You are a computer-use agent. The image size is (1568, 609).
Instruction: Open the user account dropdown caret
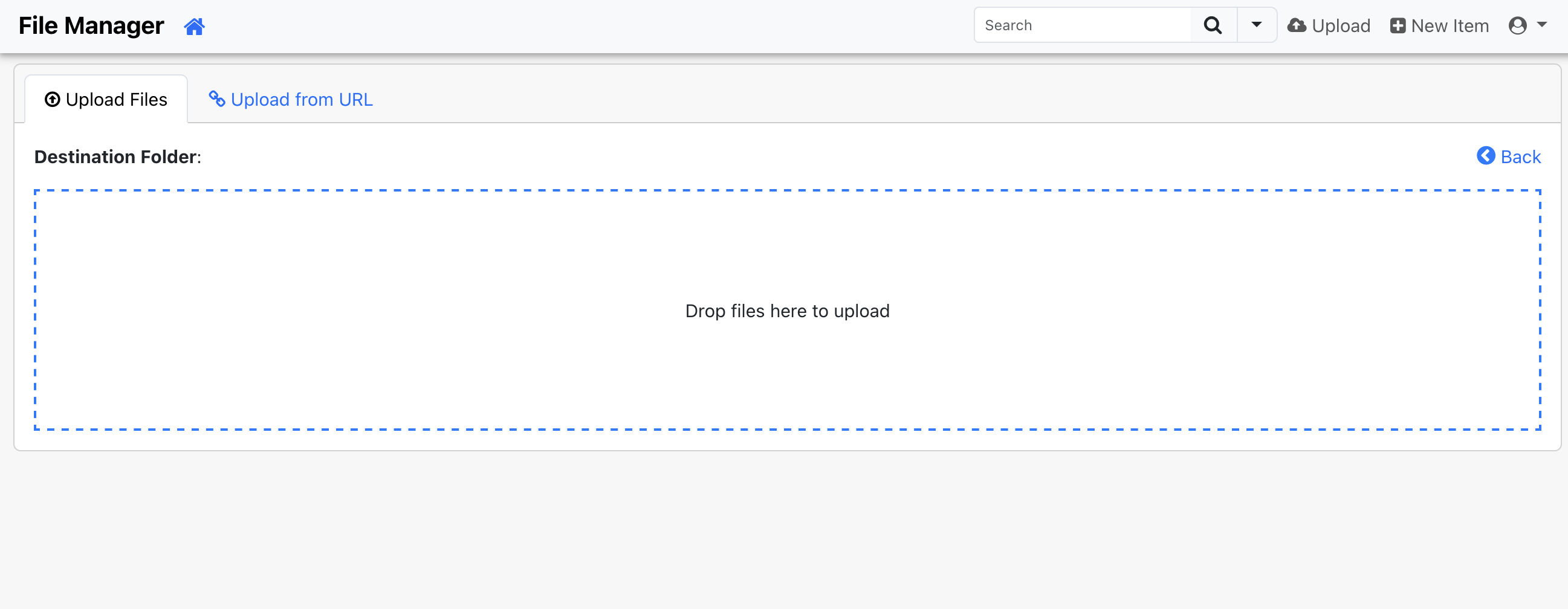1542,25
